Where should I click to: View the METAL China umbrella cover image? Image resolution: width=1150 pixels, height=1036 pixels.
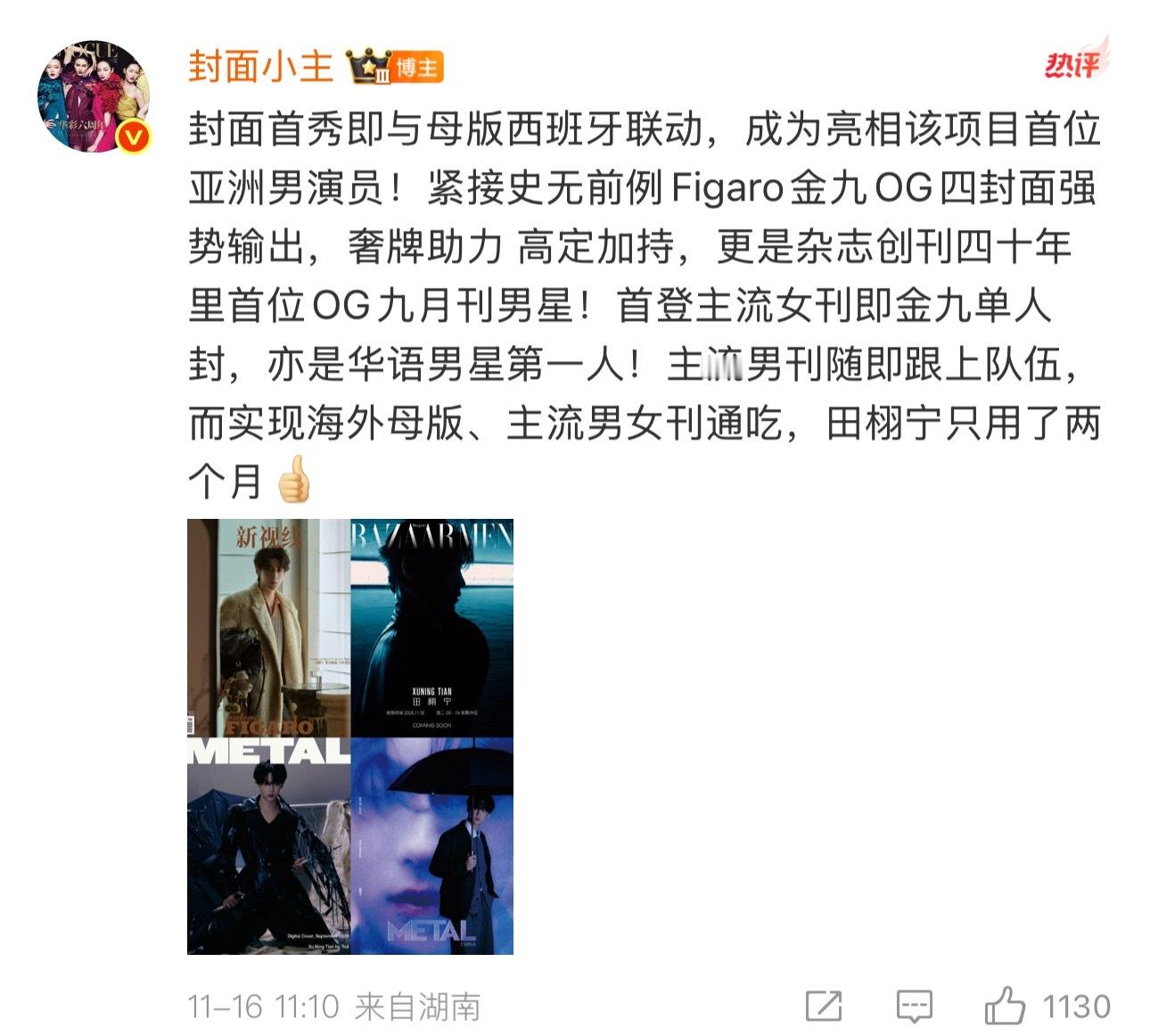click(x=432, y=846)
